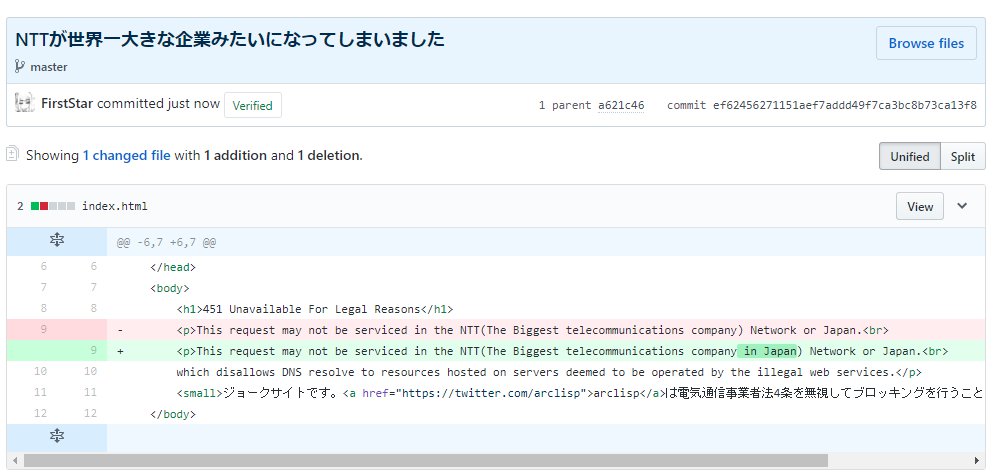Click the twitter.com/arclisp href text
The width and height of the screenshot is (999, 476).
489,393
